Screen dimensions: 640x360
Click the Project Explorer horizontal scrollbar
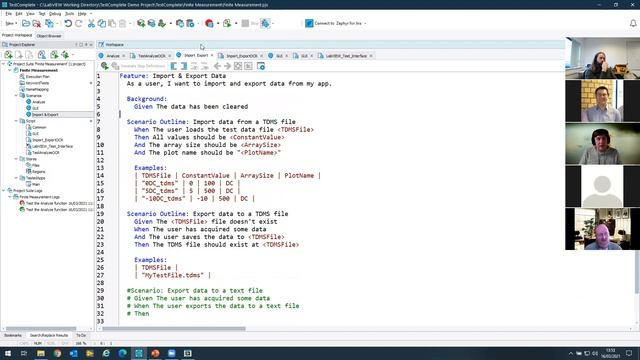[41, 329]
